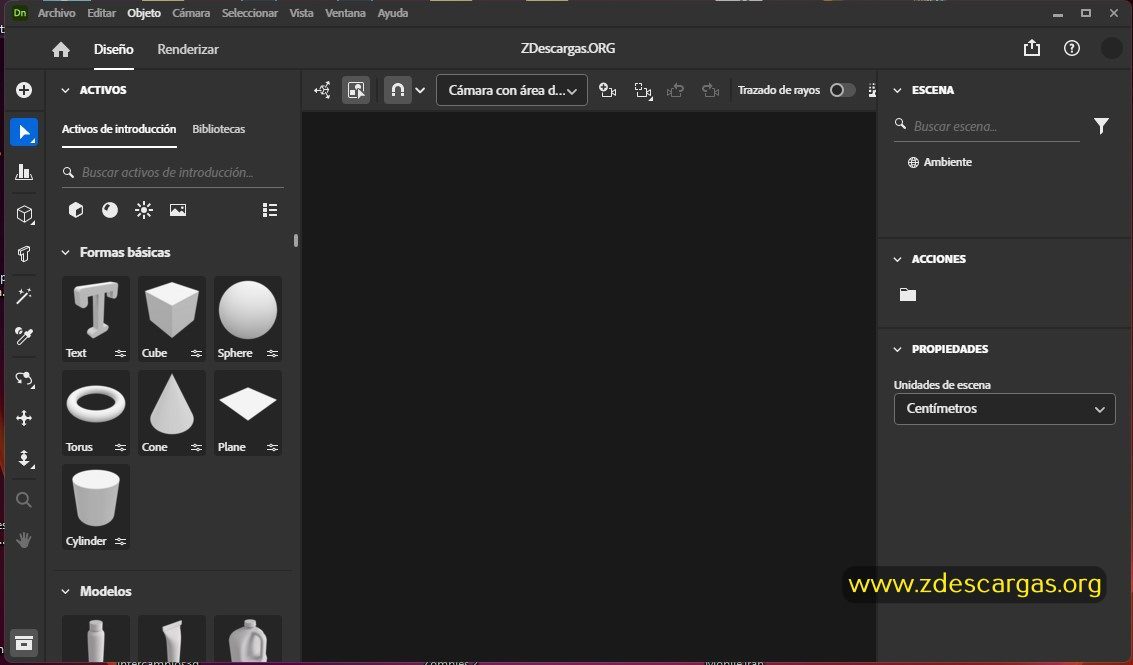
Task: Select Activos de introducción tab
Action: coord(119,129)
